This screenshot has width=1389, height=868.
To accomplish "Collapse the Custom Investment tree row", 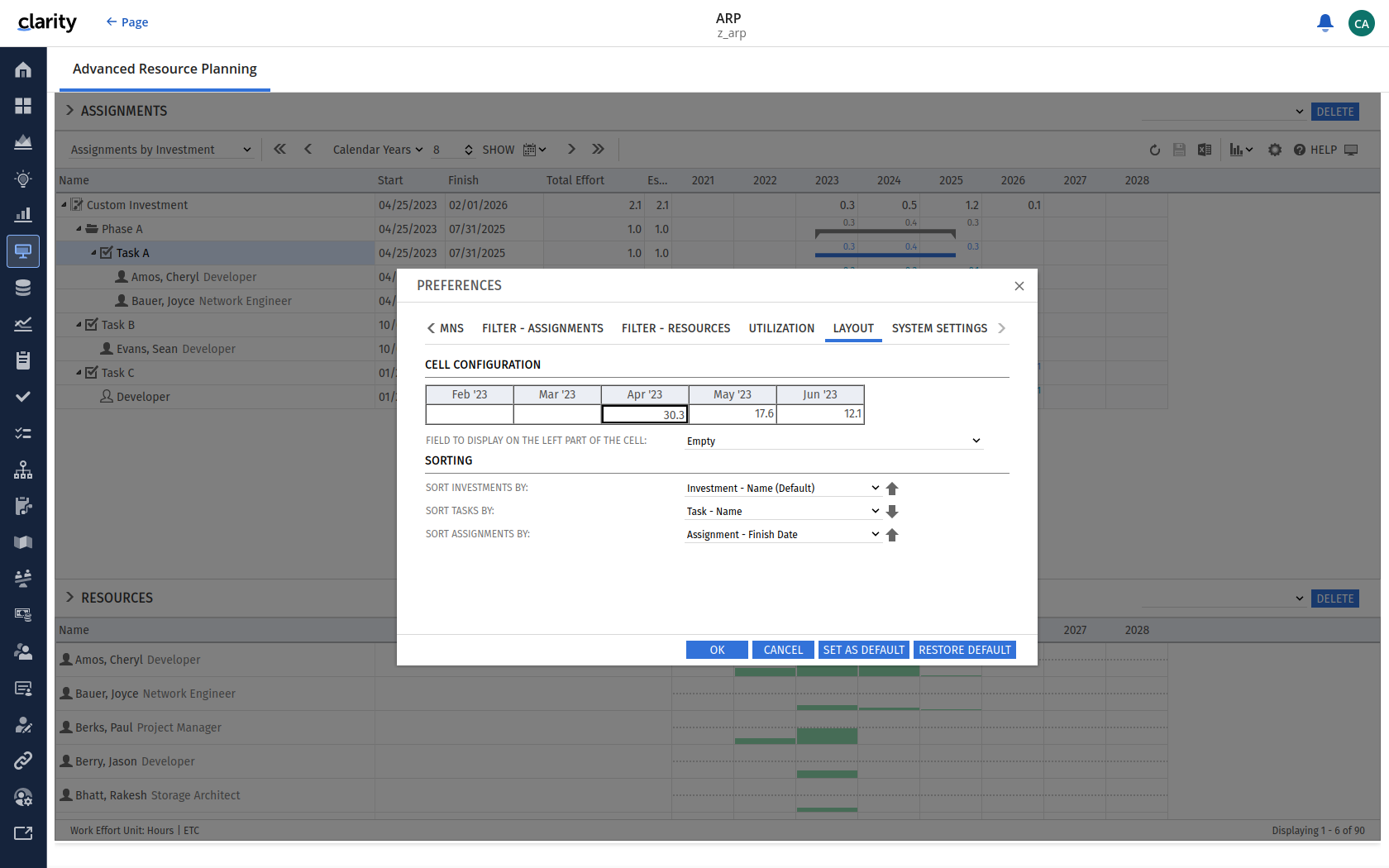I will point(64,204).
